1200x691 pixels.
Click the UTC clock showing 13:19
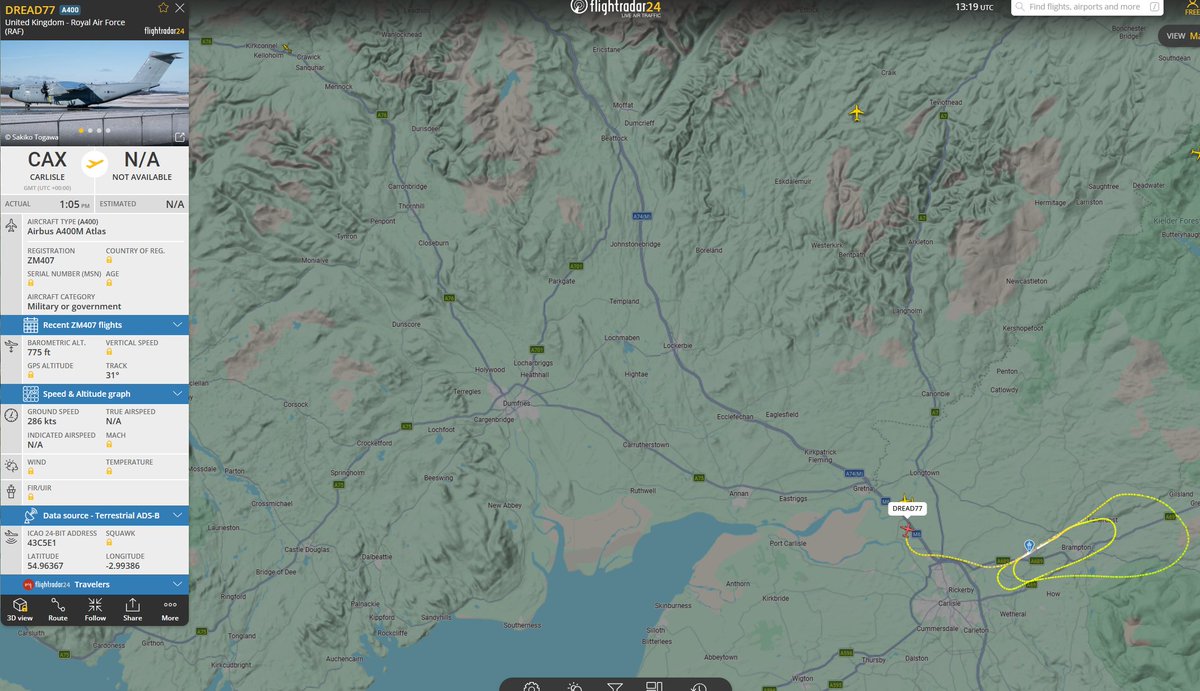pos(974,7)
